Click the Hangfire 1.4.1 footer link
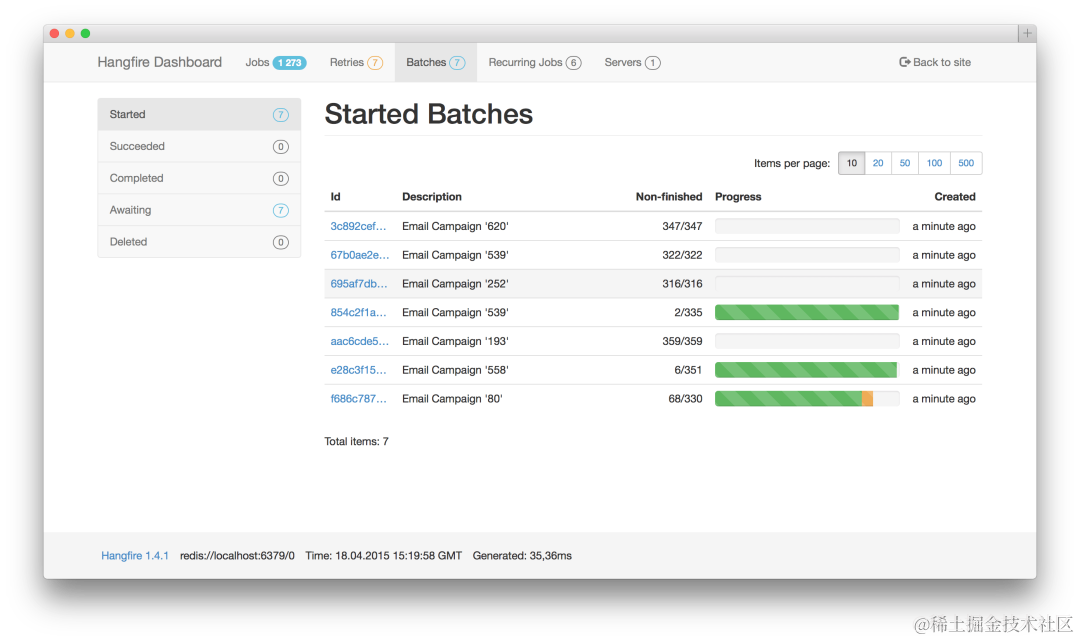The image size is (1080, 641). pyautogui.click(x=135, y=556)
